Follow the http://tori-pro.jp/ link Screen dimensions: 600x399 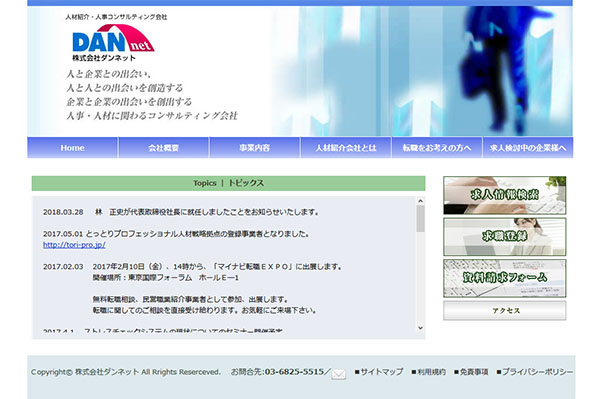pyautogui.click(x=74, y=245)
